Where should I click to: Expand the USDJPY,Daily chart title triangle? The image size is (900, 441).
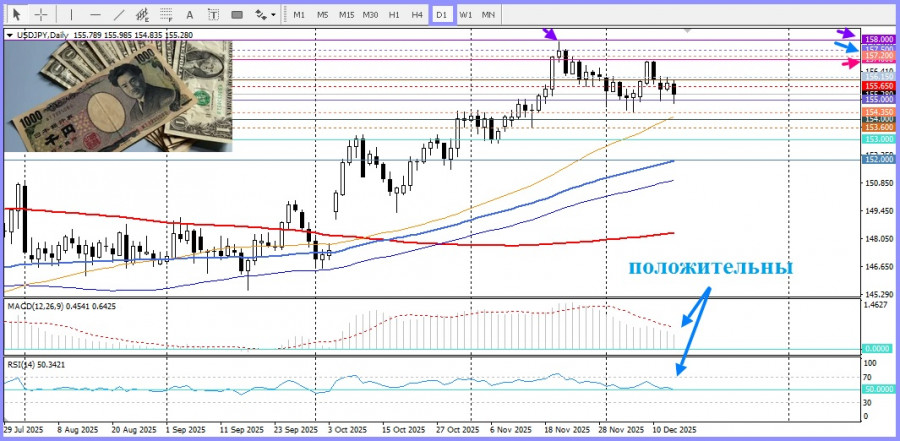pos(10,35)
